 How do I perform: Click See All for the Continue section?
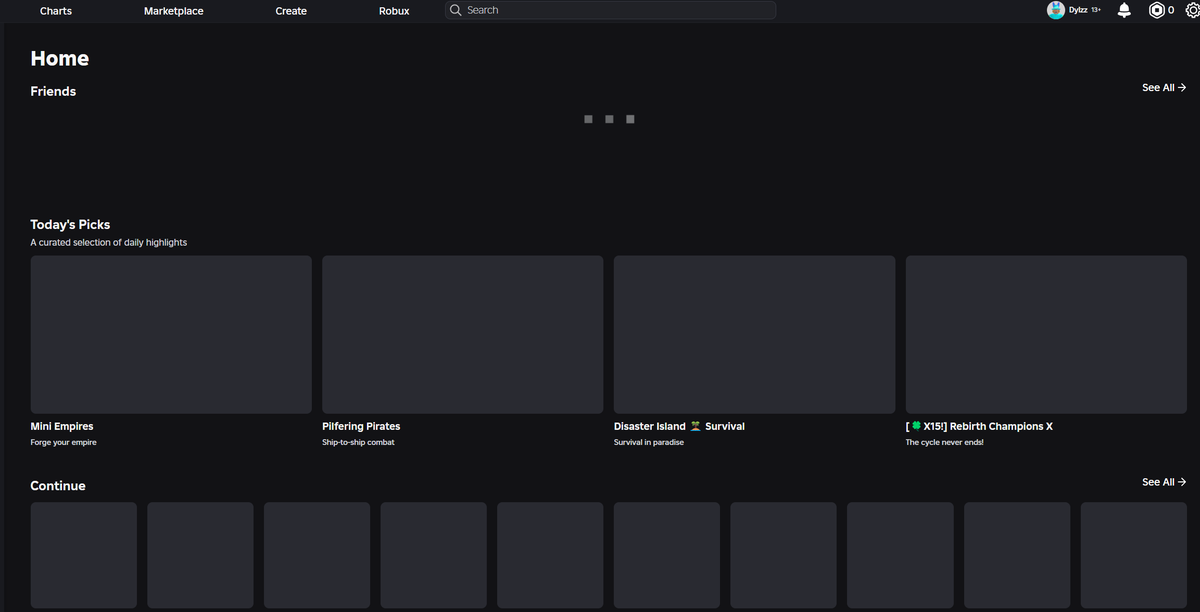(1162, 481)
